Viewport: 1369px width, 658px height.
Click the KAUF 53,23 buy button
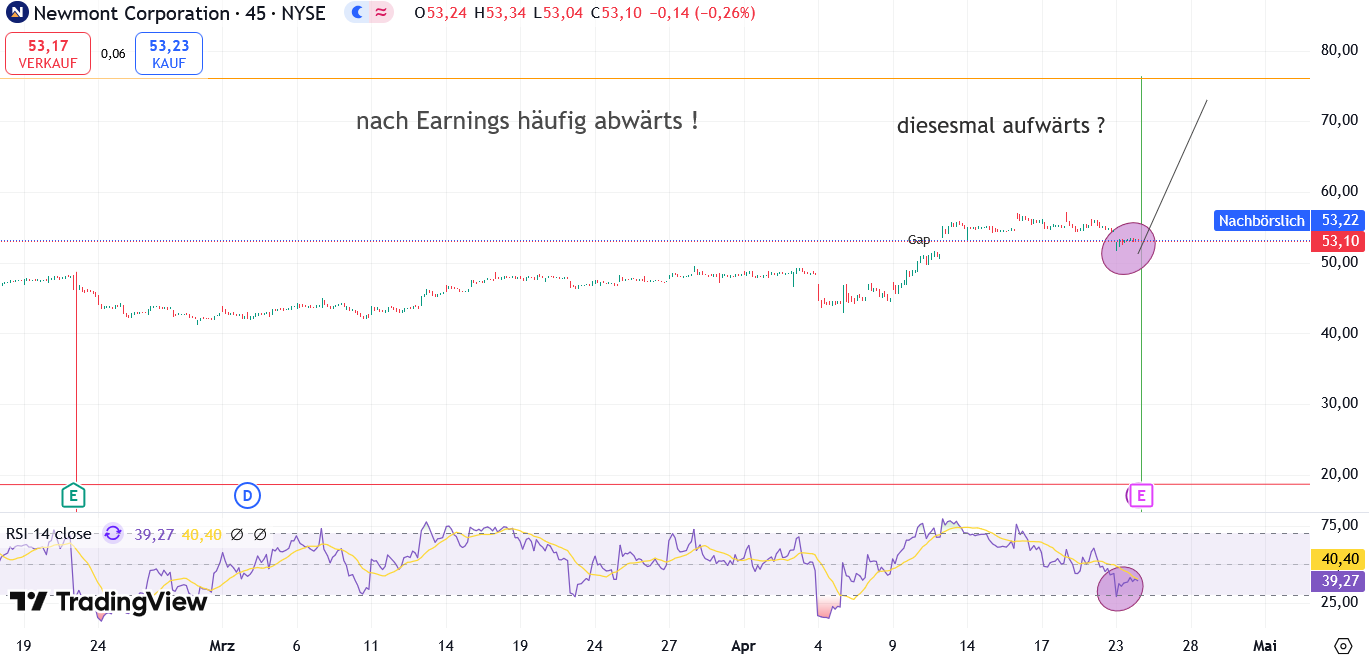pos(168,54)
